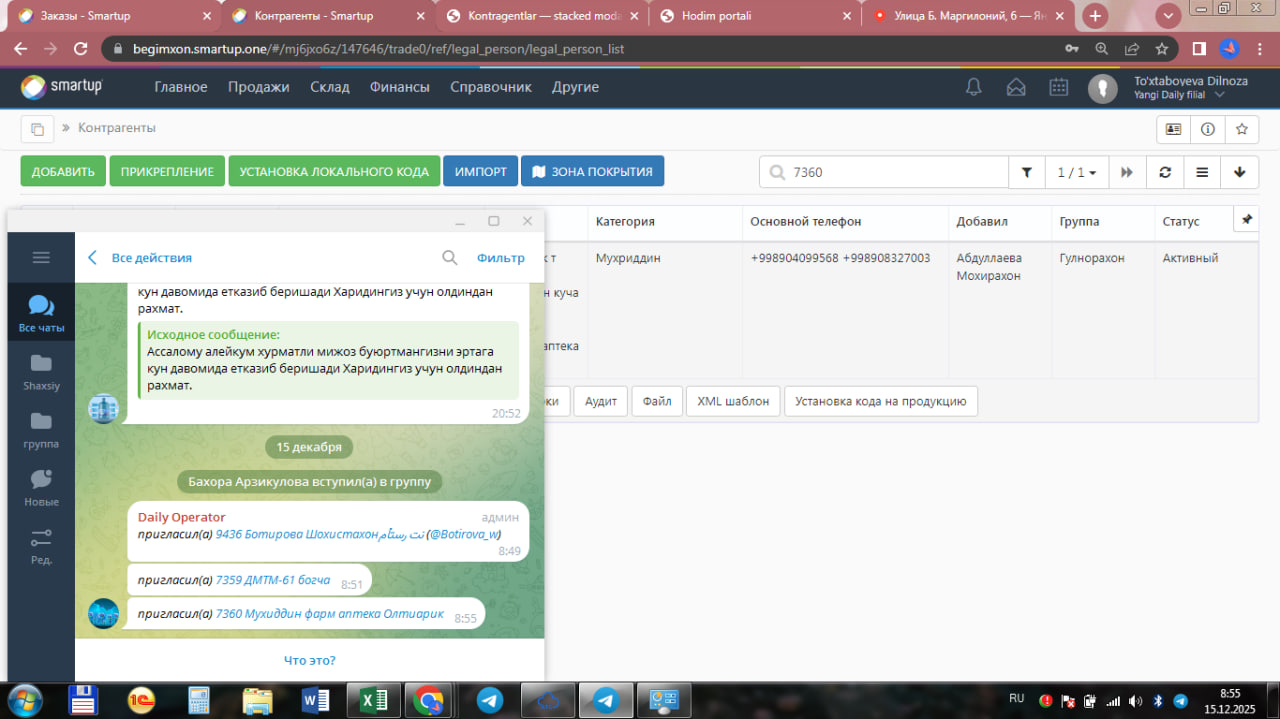
Task: Open Chrome zoom magnifier icon
Action: (1102, 48)
